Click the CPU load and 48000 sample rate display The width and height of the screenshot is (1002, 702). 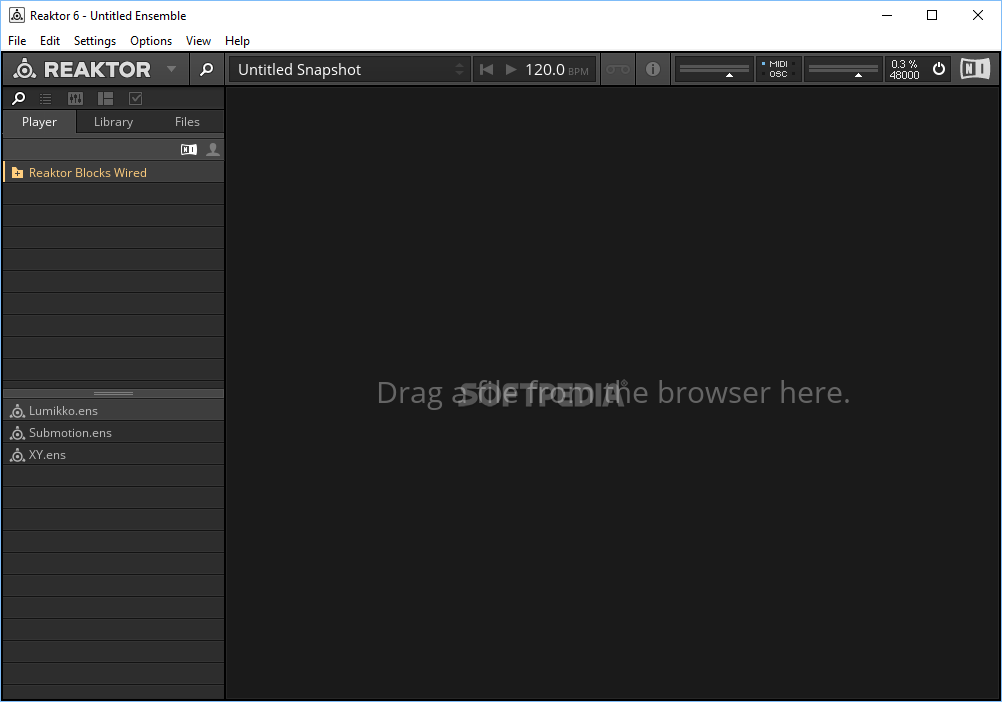[904, 70]
